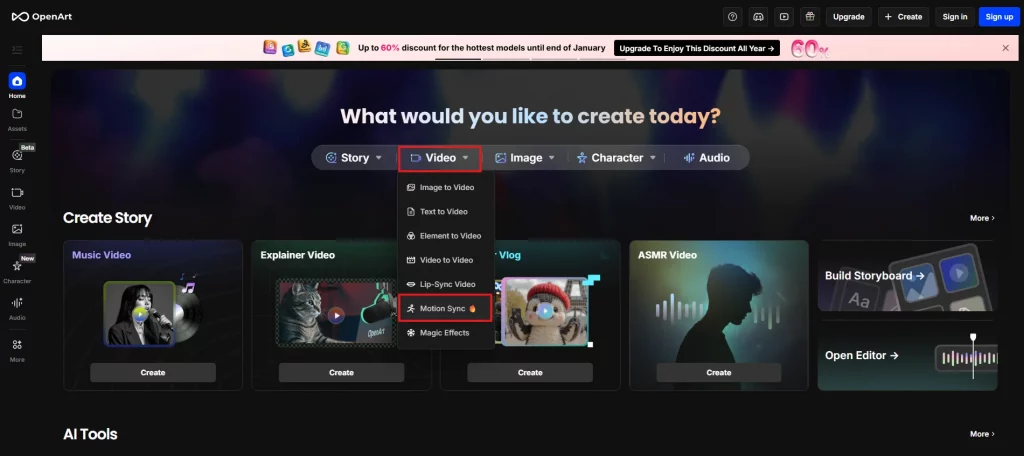Click More next to Create Story
Image resolution: width=1024 pixels, height=456 pixels.
point(982,218)
